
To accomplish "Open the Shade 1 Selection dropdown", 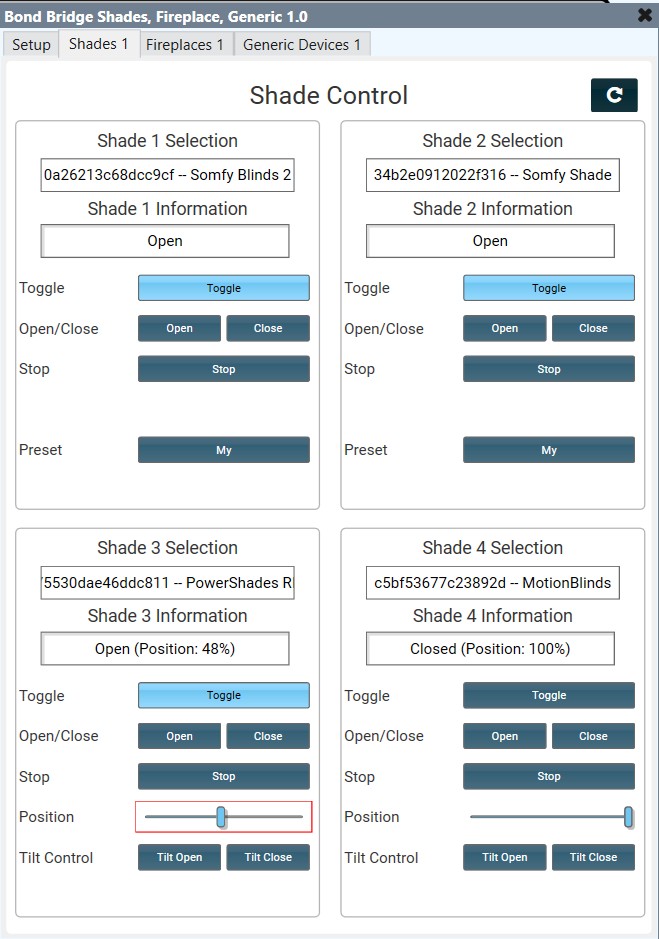I will click(x=165, y=174).
